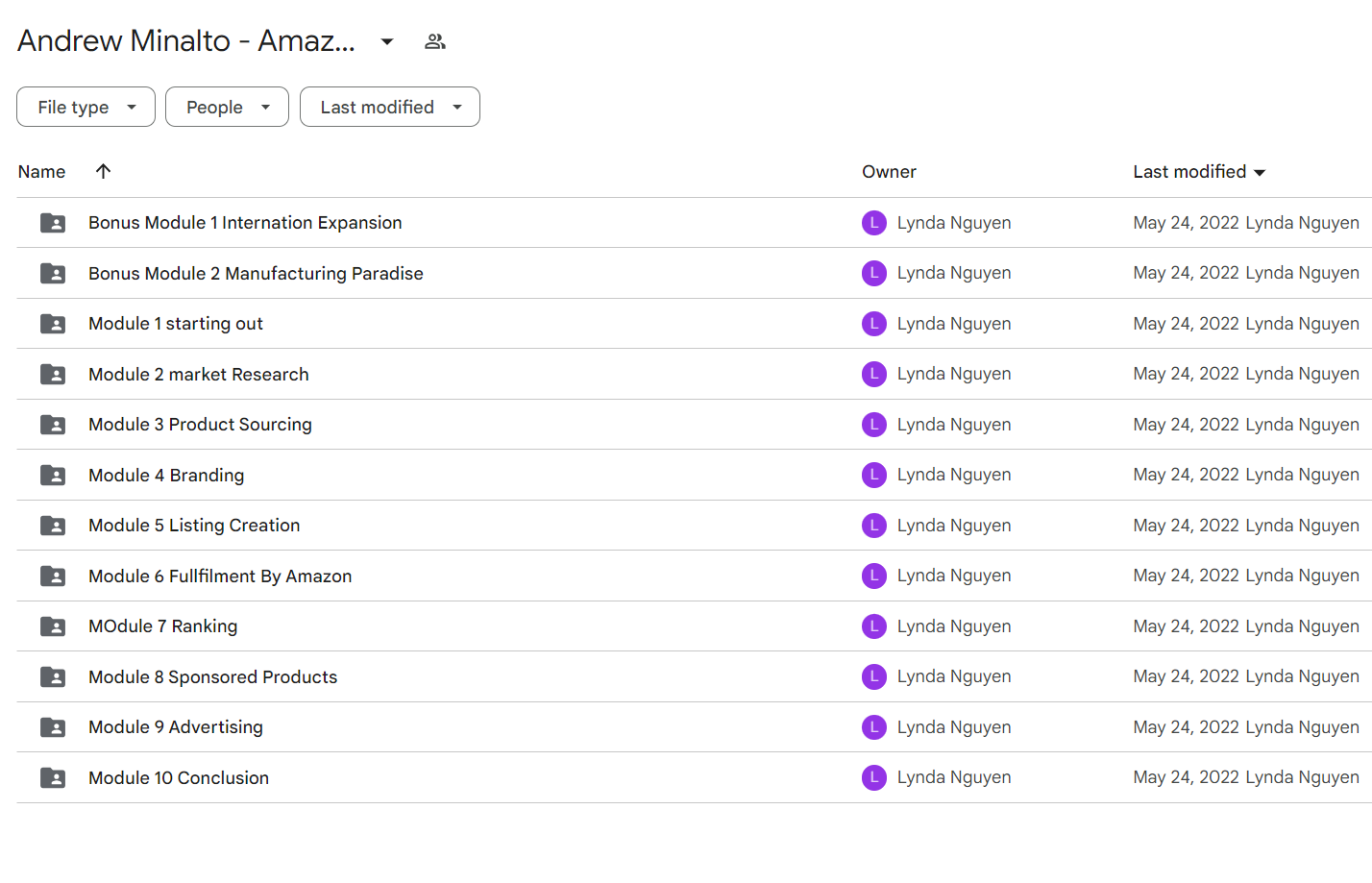
Task: Click modified date in Module 1 starting out row
Action: [1186, 324]
